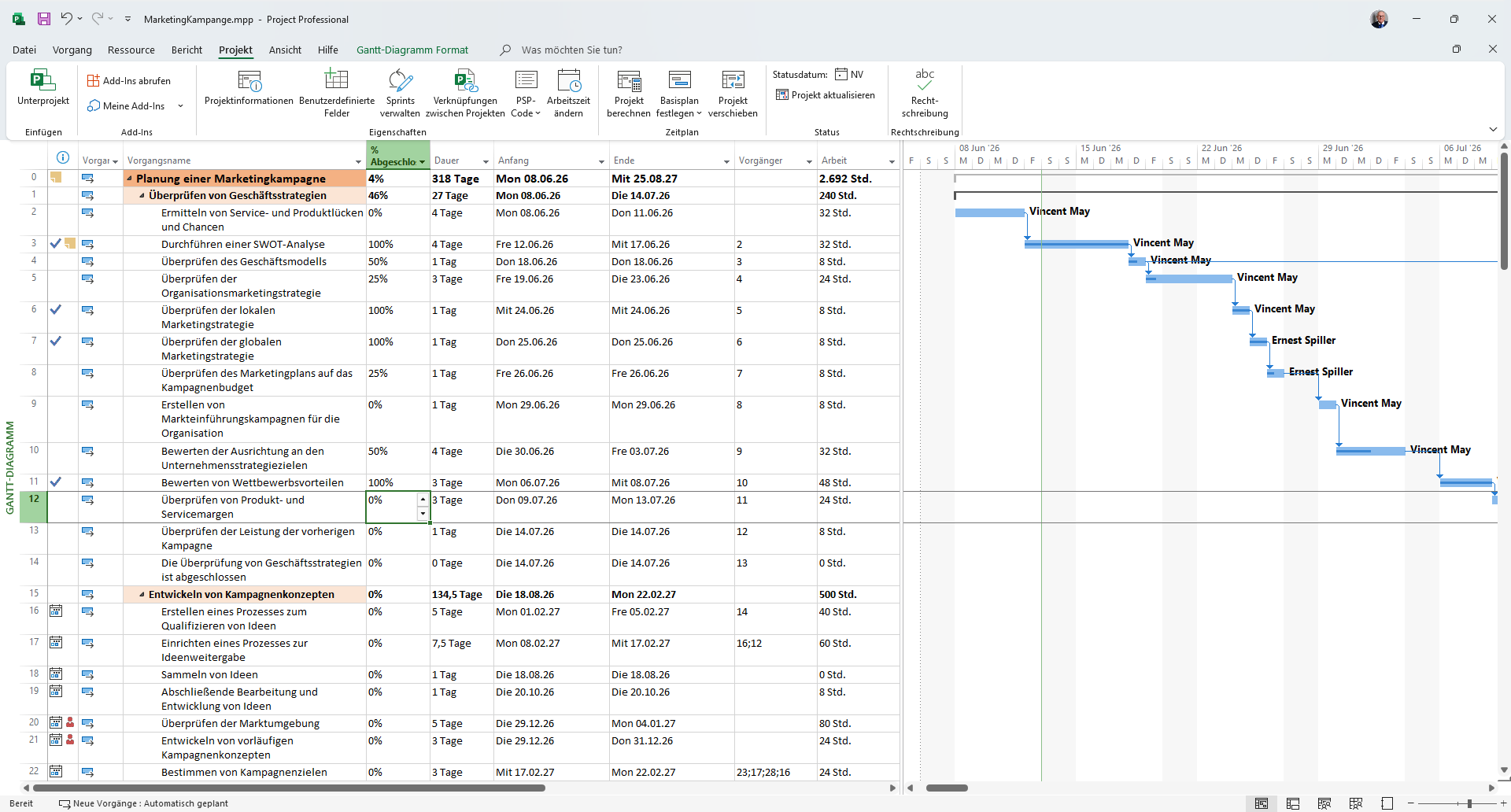Click the Was möchten Sie tun search box
Image resolution: width=1511 pixels, height=812 pixels.
pos(571,50)
